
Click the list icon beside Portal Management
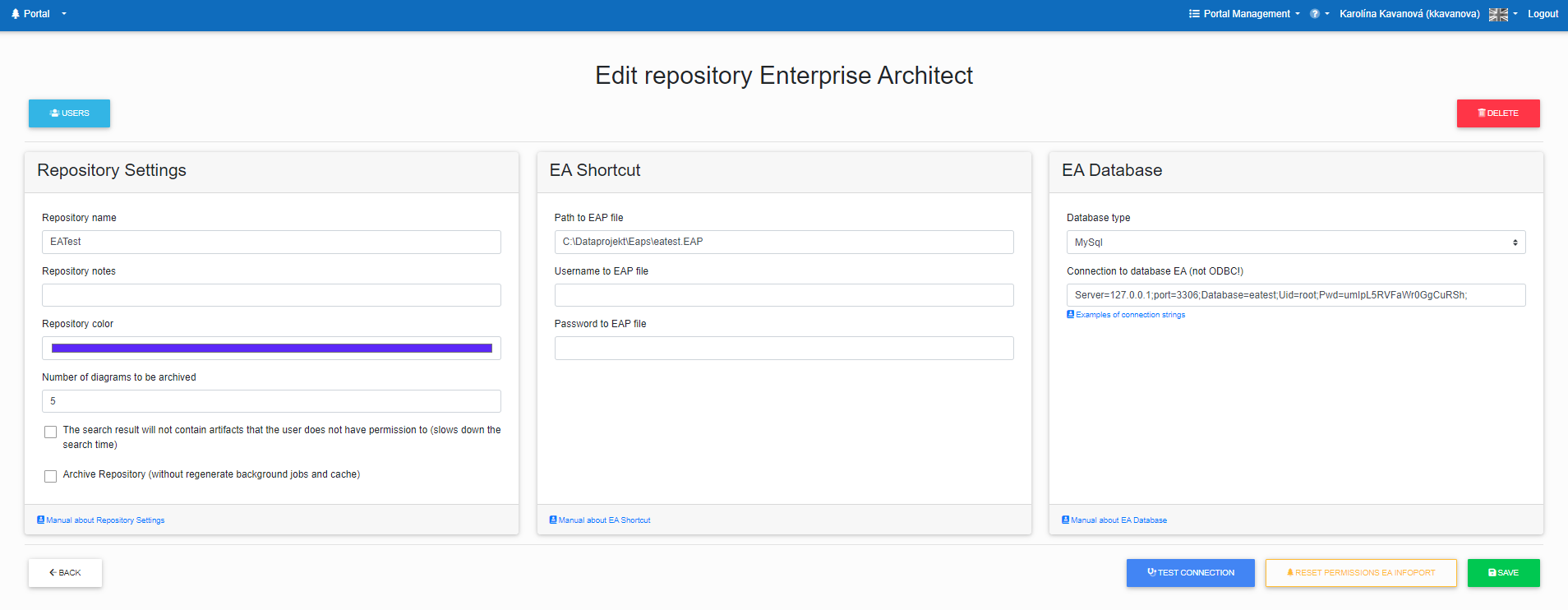[x=1194, y=14]
